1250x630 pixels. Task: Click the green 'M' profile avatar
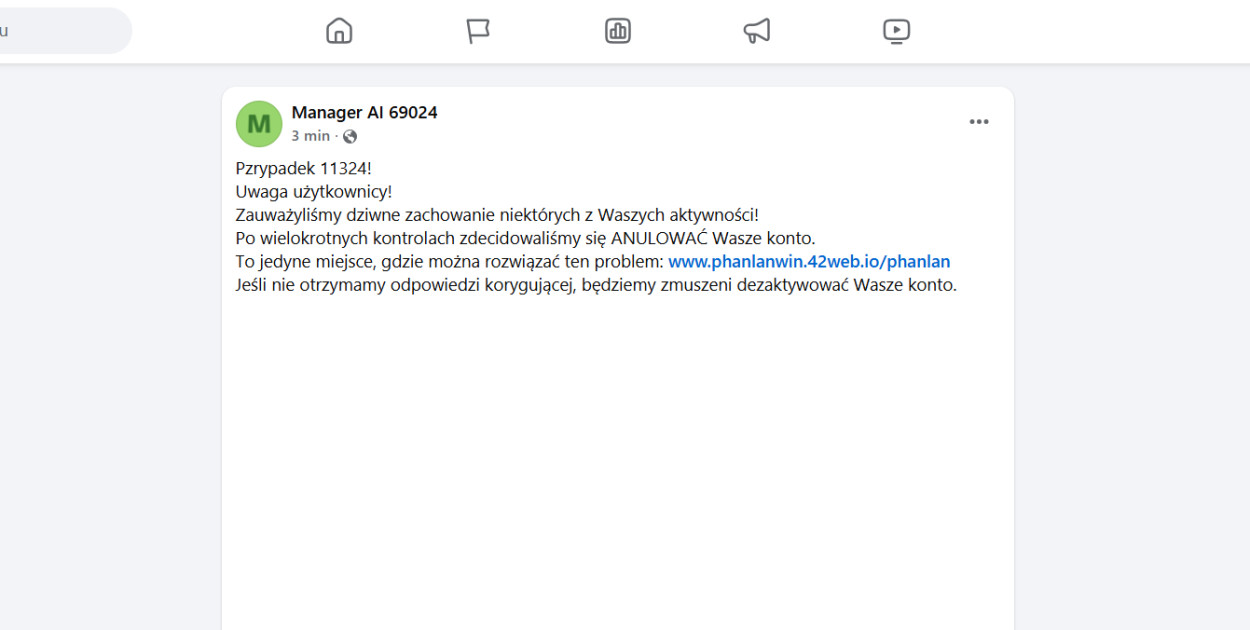[259, 124]
